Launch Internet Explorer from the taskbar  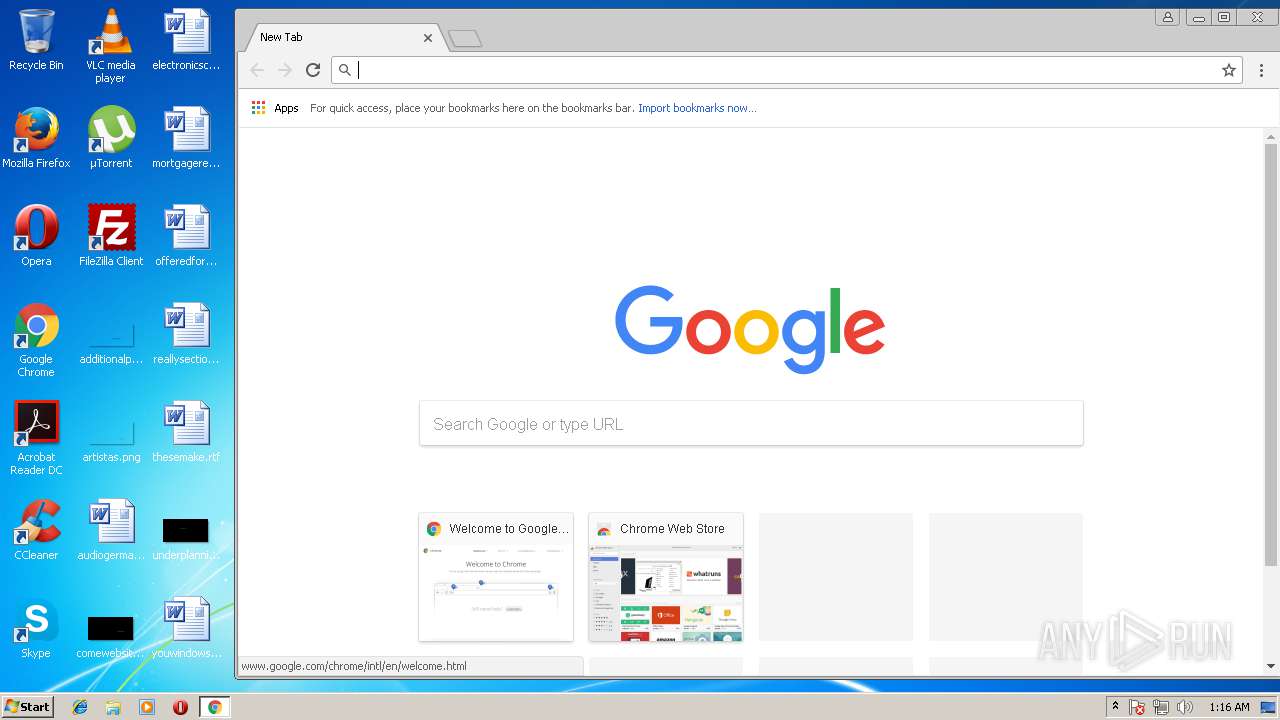[80, 707]
